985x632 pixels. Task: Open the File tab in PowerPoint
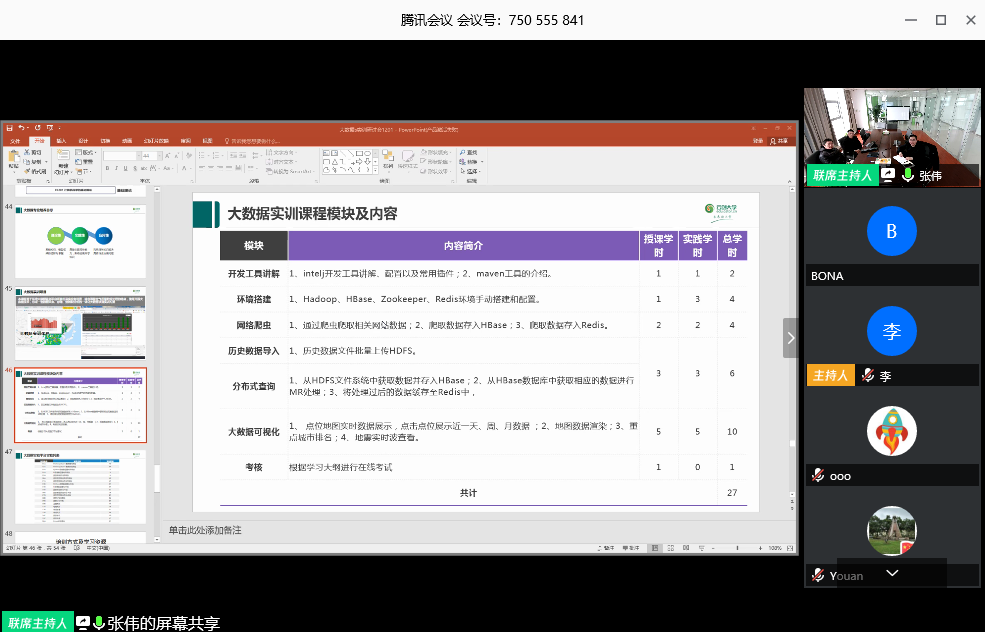coord(15,141)
